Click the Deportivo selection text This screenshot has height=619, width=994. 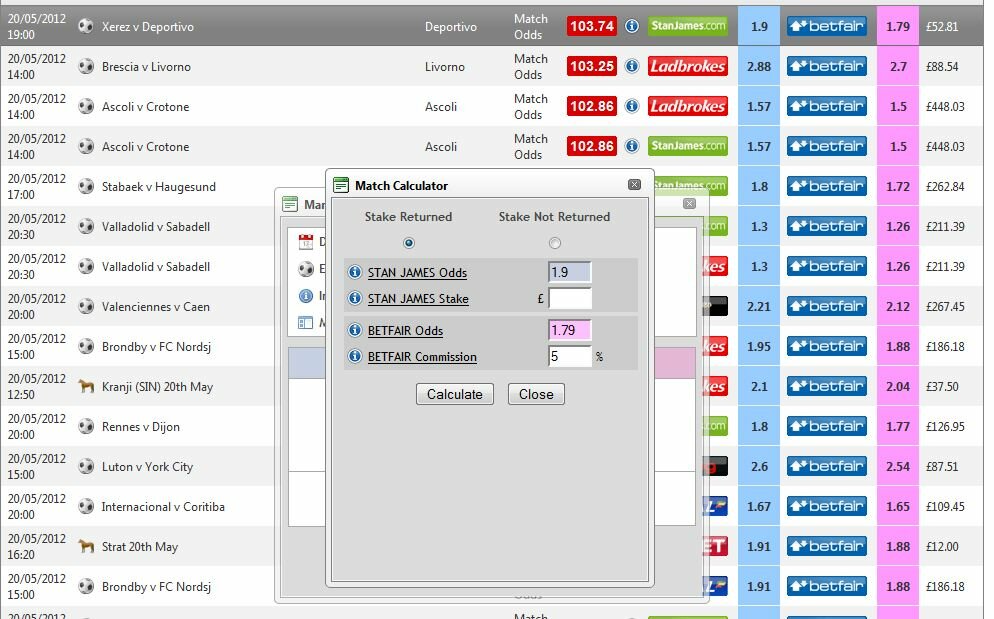(451, 27)
